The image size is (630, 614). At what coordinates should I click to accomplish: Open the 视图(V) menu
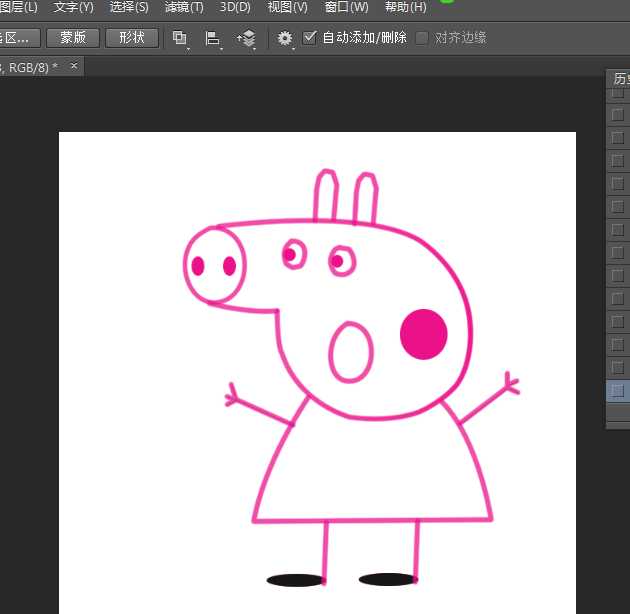click(x=288, y=7)
